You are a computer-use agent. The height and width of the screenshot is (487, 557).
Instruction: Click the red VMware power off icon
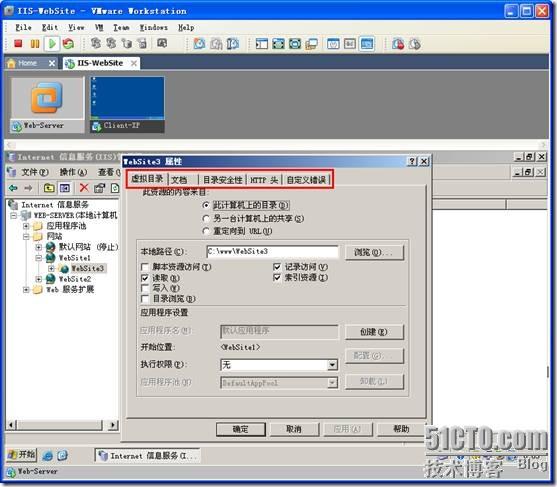18,43
